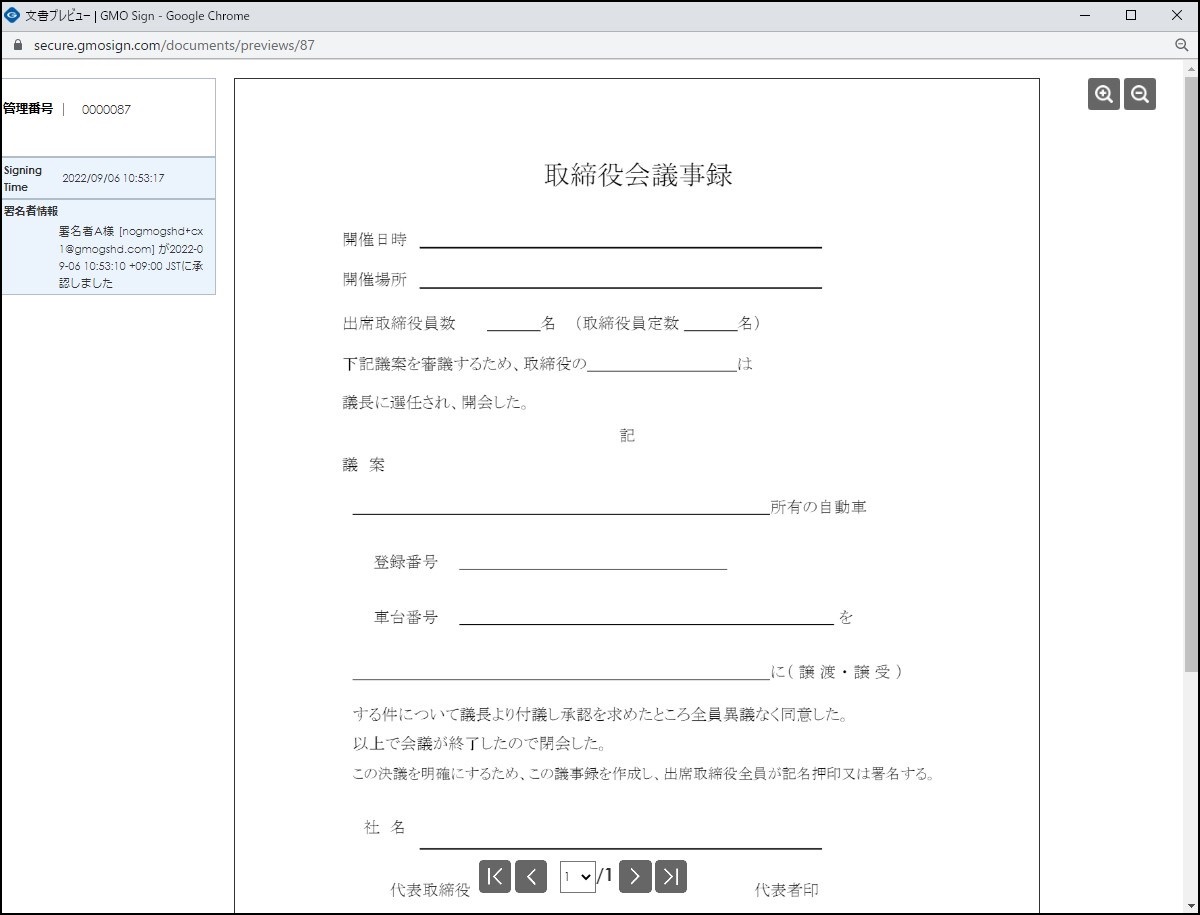The height and width of the screenshot is (915, 1200).
Task: Click the zoom magnifier in the address bar
Action: pos(1182,45)
